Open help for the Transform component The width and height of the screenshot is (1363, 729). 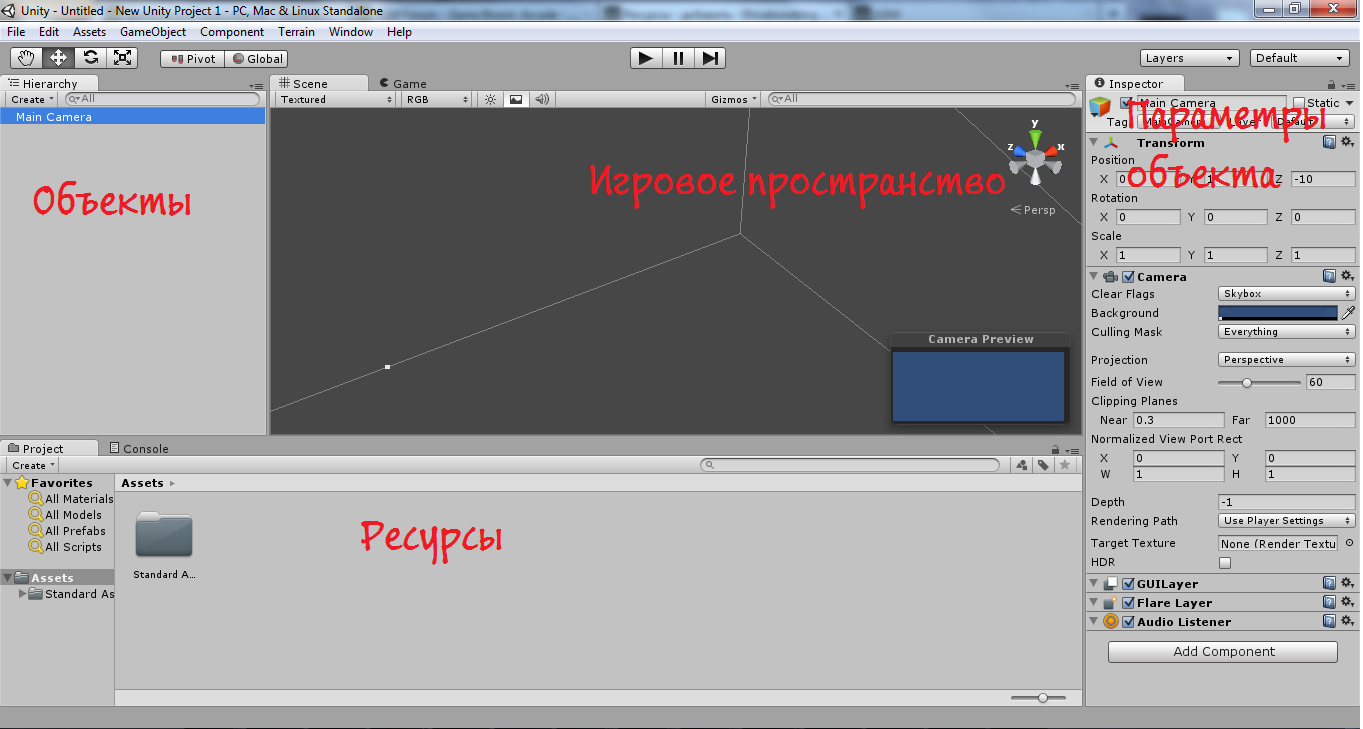(x=1329, y=142)
